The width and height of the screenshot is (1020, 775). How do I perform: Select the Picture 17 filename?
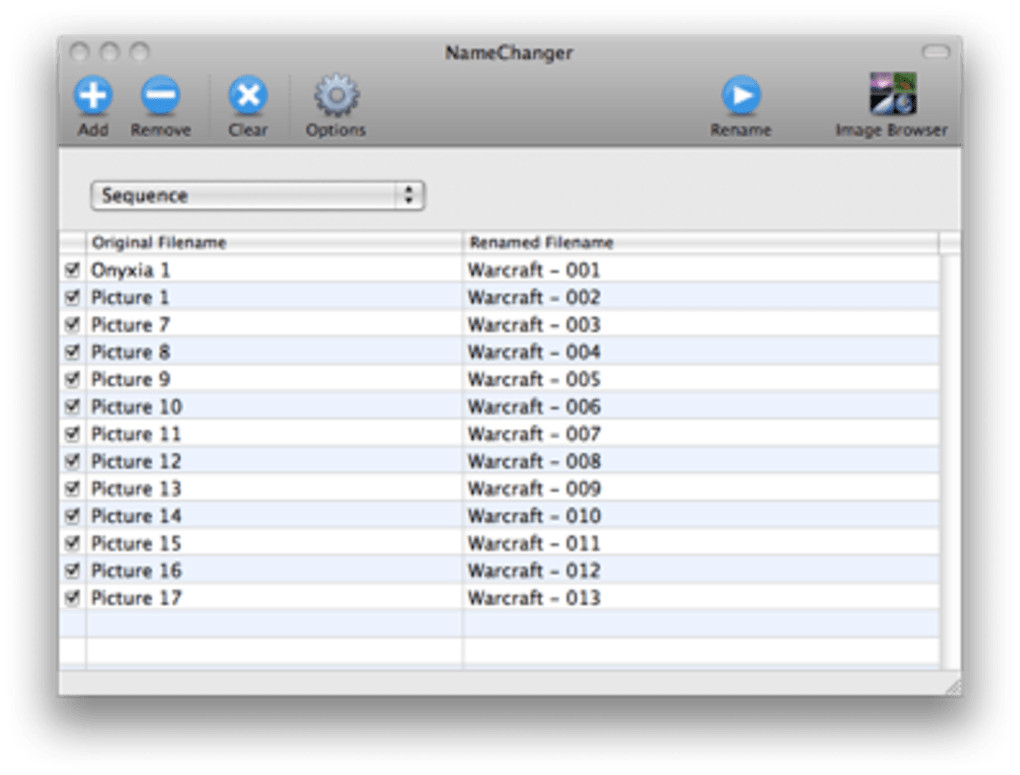(136, 598)
